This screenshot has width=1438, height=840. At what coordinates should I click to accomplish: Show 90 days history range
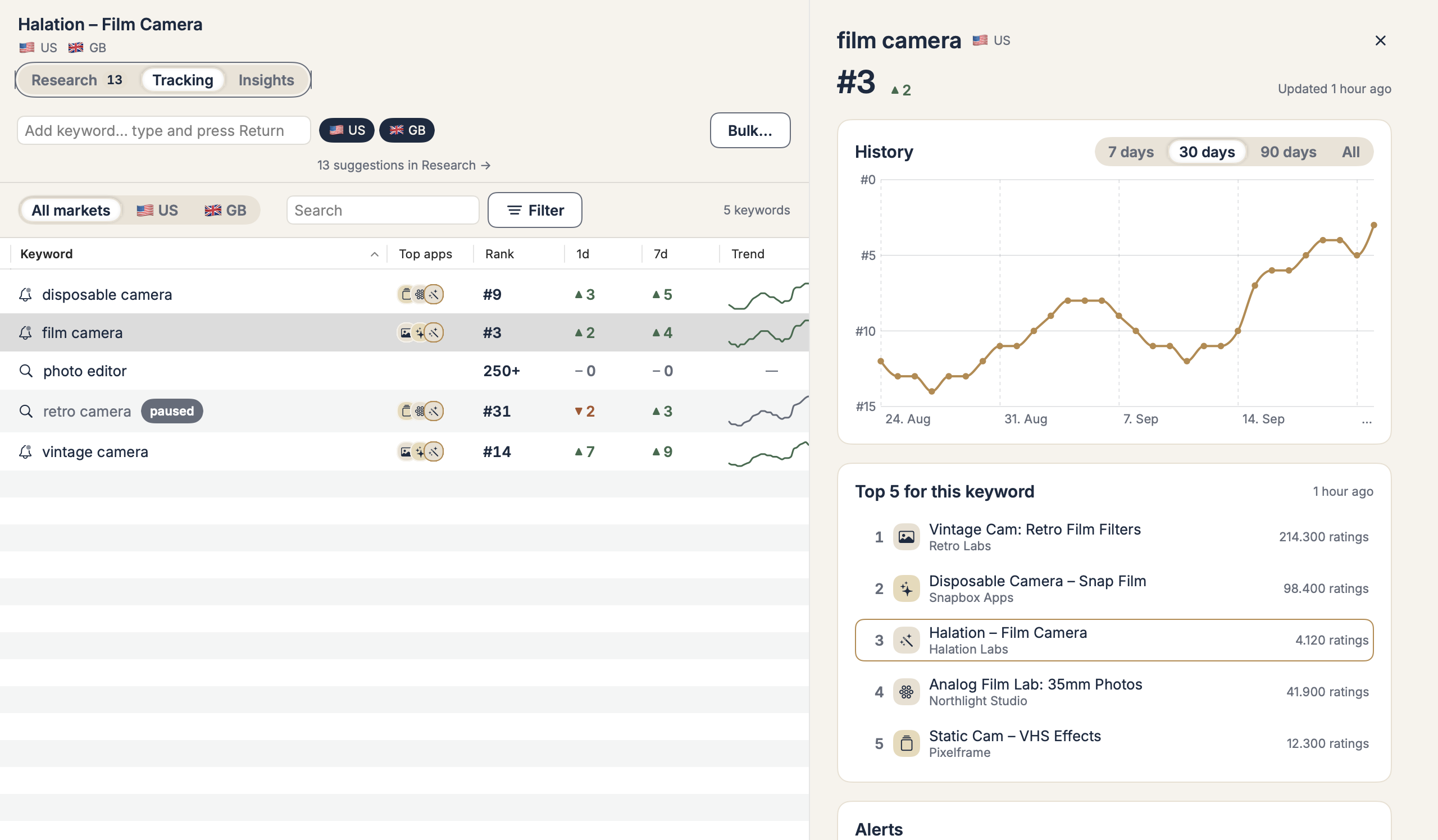pyautogui.click(x=1288, y=152)
